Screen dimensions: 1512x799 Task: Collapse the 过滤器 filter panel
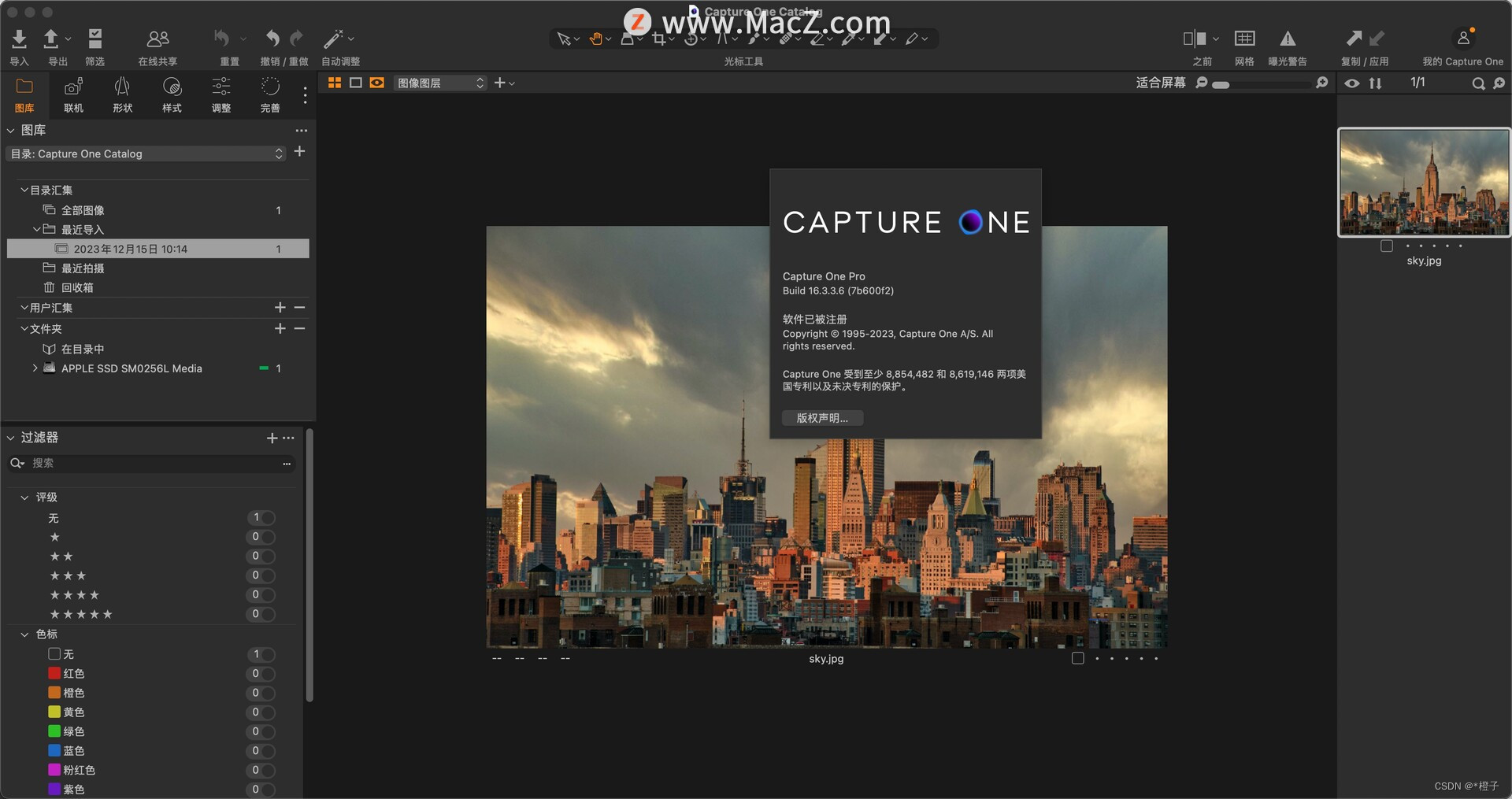(x=11, y=438)
